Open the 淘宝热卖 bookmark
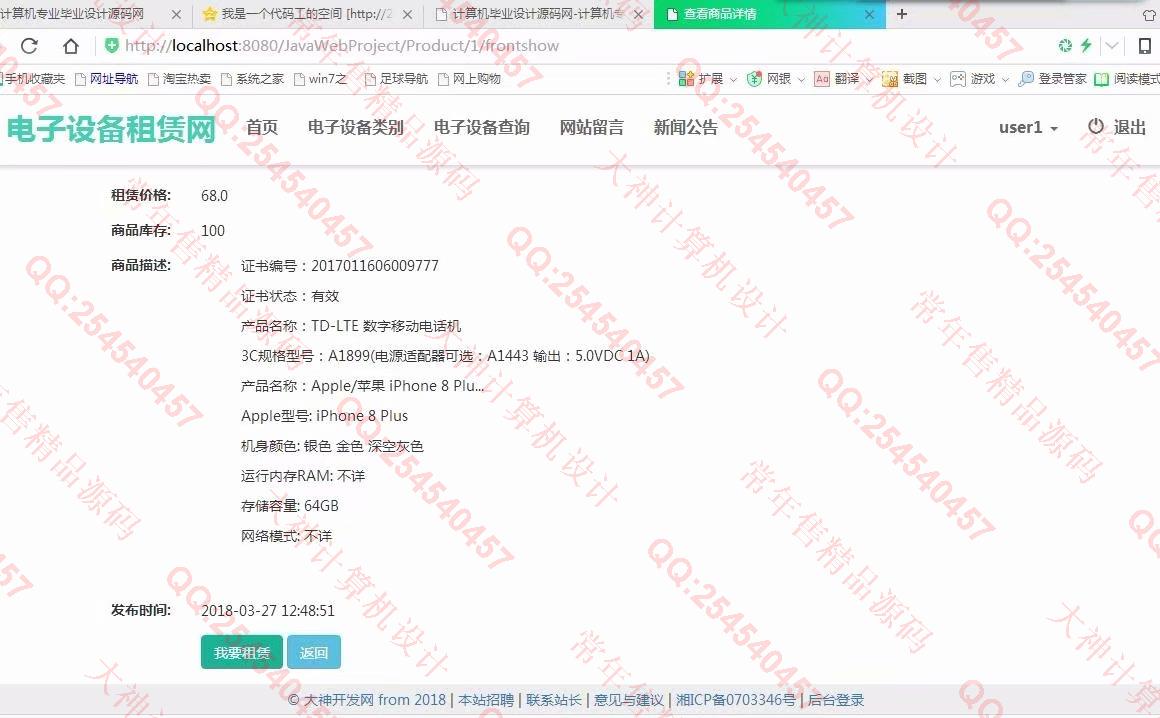This screenshot has width=1160, height=718. (x=179, y=78)
